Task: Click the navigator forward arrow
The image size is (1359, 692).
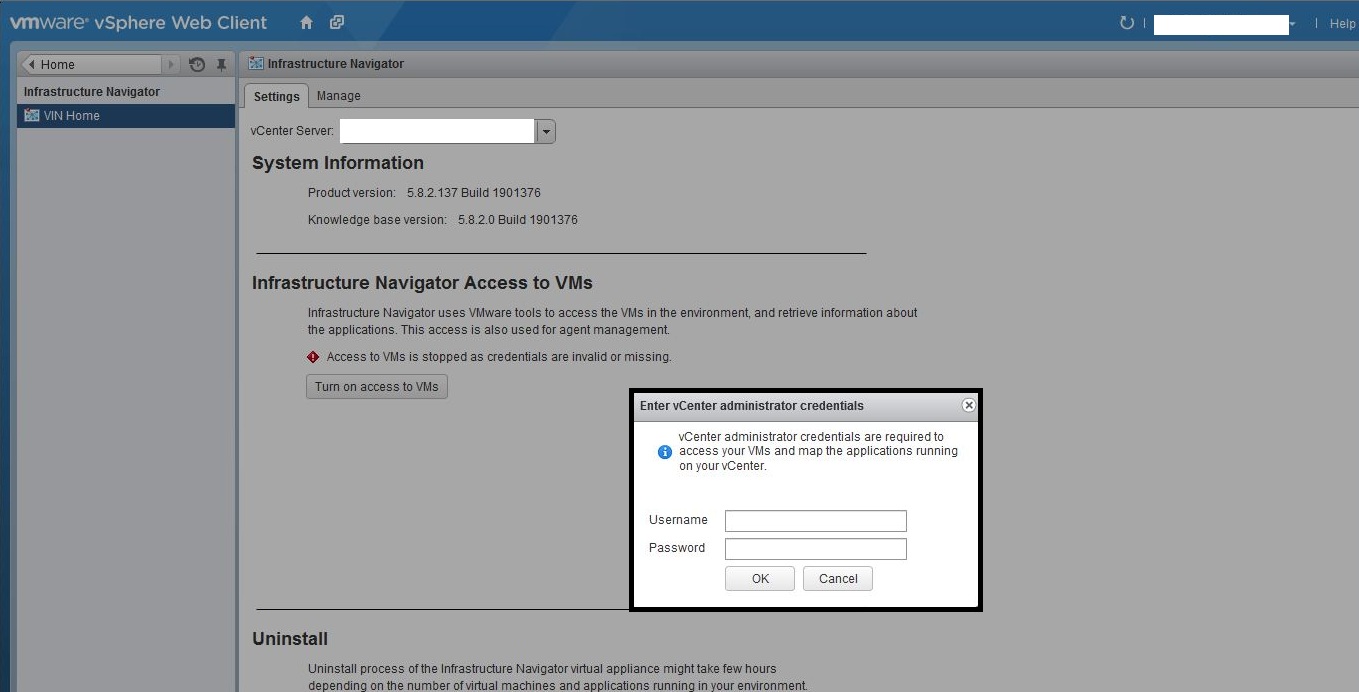Action: coord(172,65)
